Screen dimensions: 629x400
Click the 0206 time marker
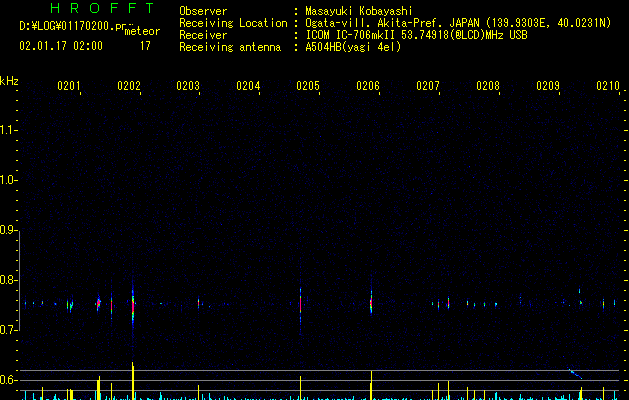[368, 85]
